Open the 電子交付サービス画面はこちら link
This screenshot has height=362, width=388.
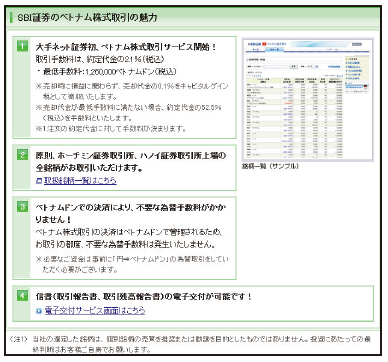click(95, 311)
